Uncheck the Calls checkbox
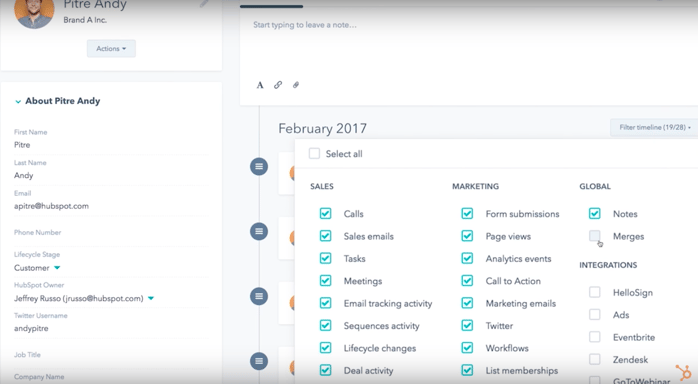698x384 pixels. point(325,214)
